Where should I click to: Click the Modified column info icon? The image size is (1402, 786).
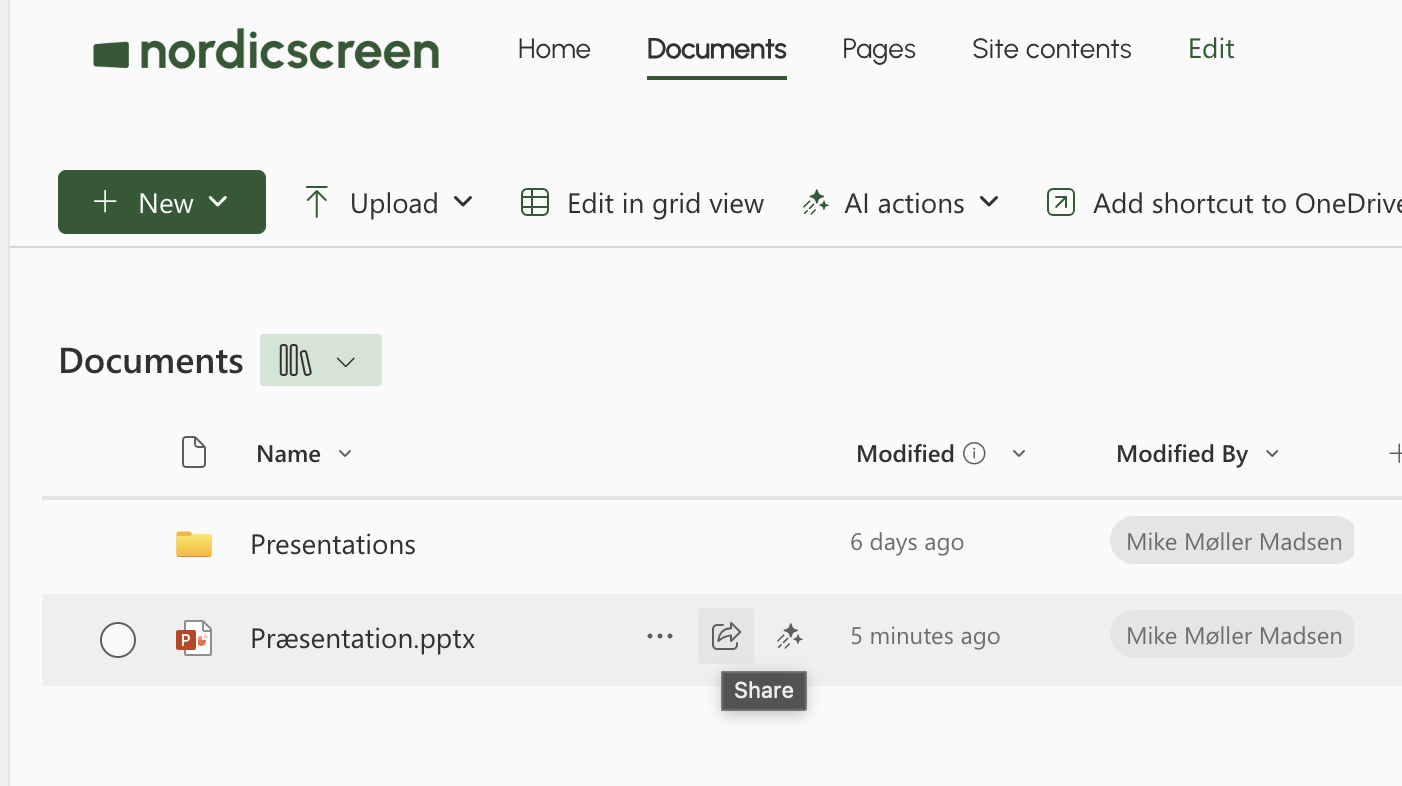pos(974,454)
